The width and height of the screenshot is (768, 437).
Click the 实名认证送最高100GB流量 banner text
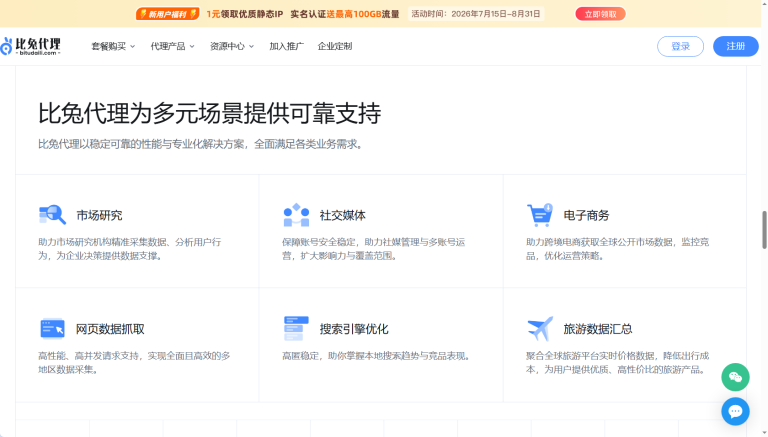click(x=345, y=14)
